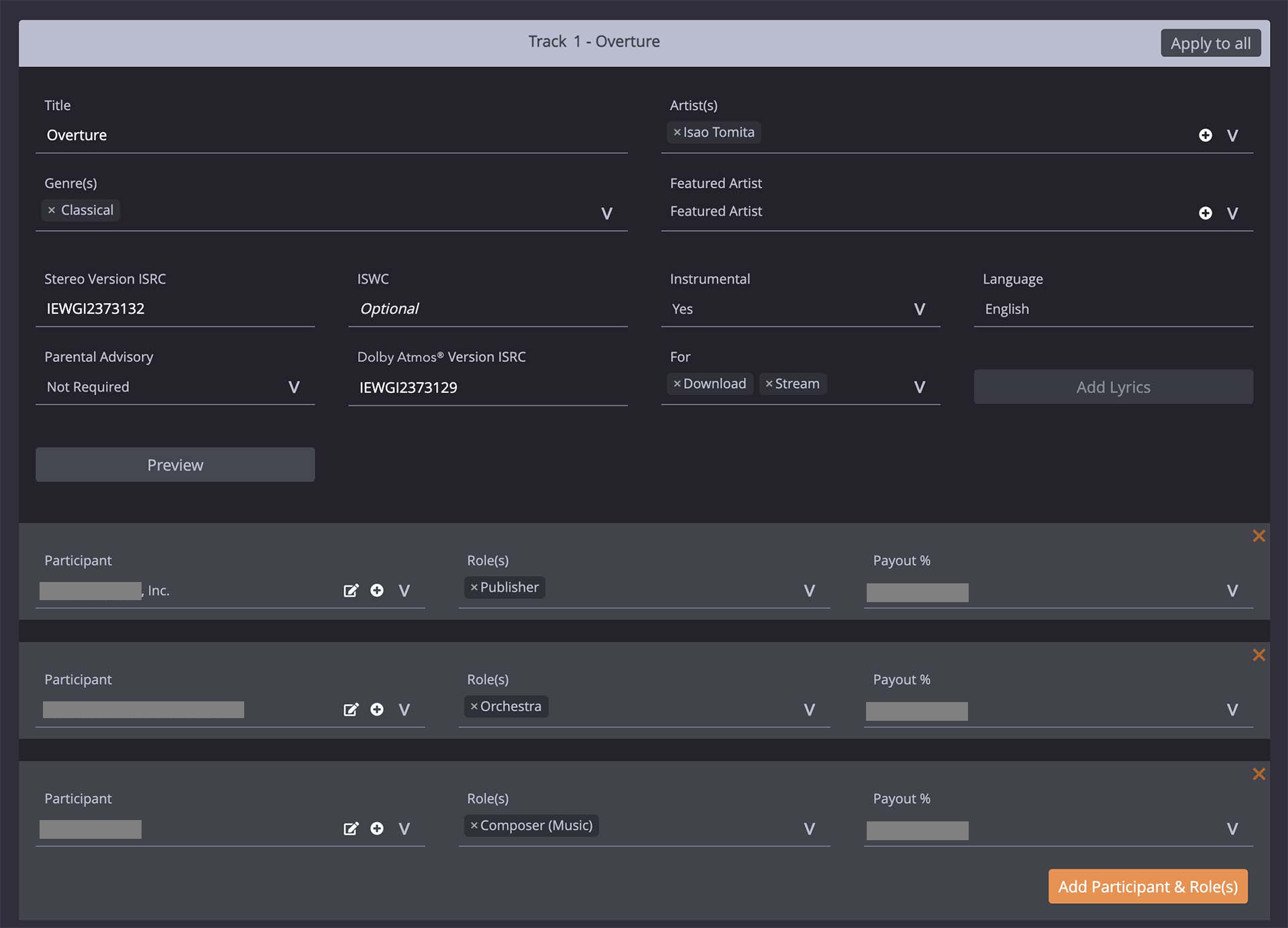This screenshot has height=928, width=1288.
Task: Expand the Instrumental dropdown
Action: pos(919,309)
